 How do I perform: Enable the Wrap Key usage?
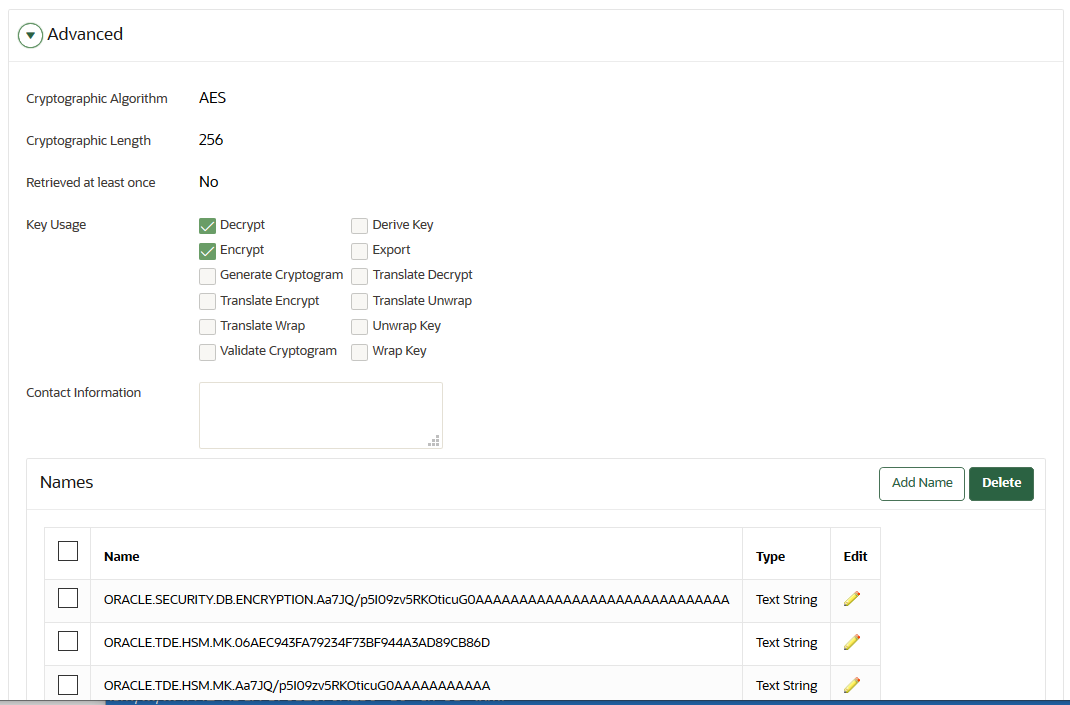(x=359, y=351)
